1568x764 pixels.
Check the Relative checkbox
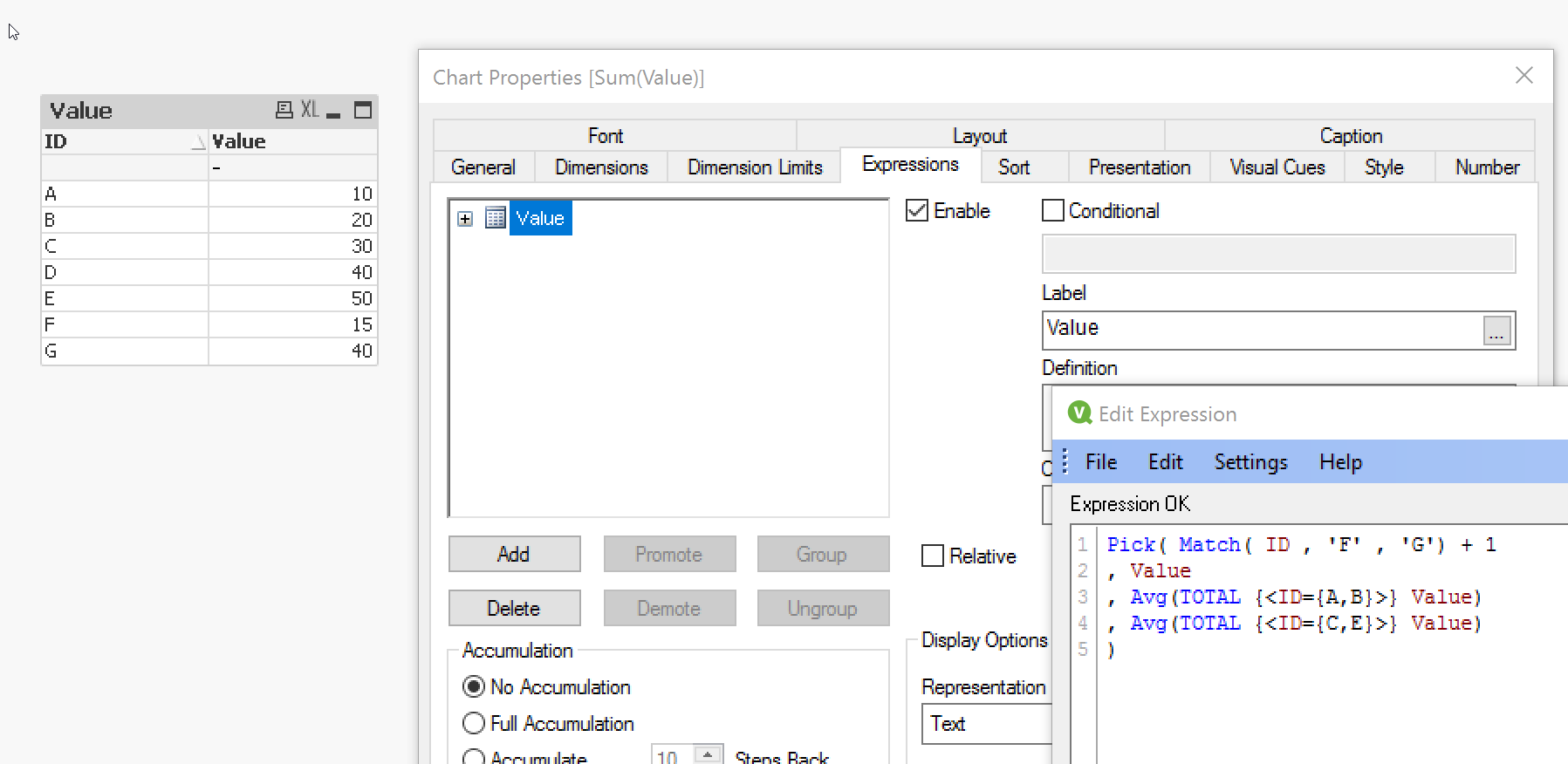click(x=933, y=556)
